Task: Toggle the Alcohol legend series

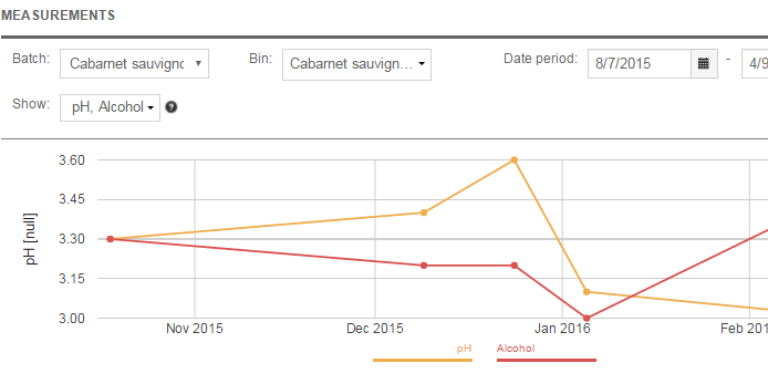Action: (516, 349)
